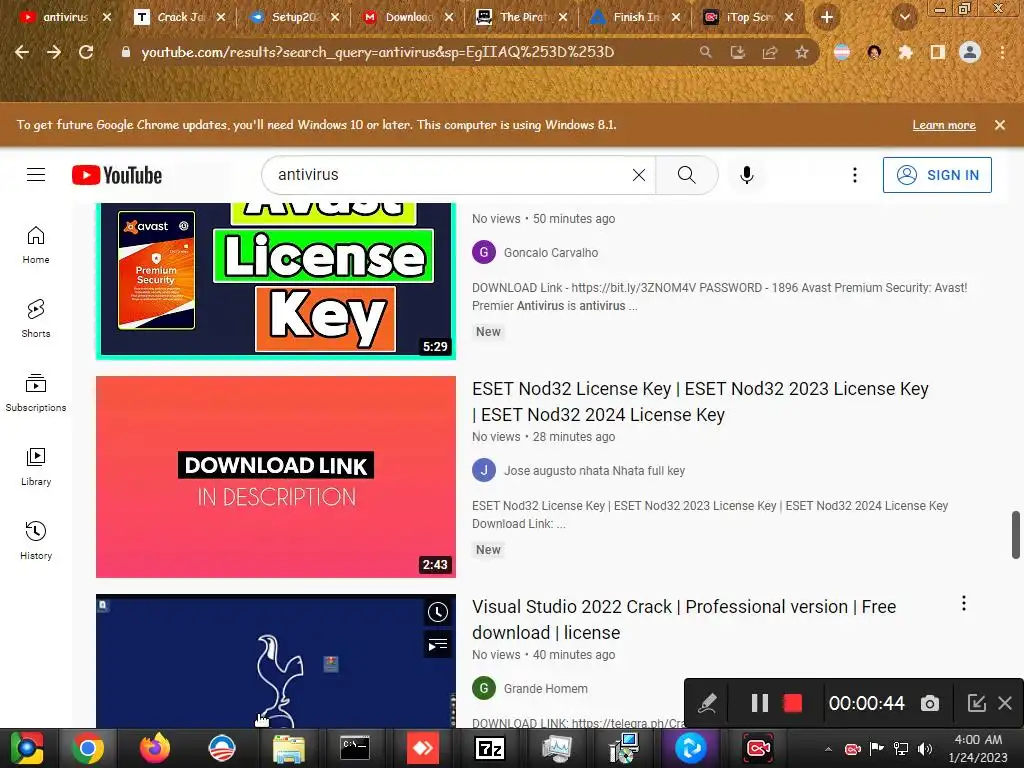
Task: Add Visual Studio video to Watch later
Action: 438,612
